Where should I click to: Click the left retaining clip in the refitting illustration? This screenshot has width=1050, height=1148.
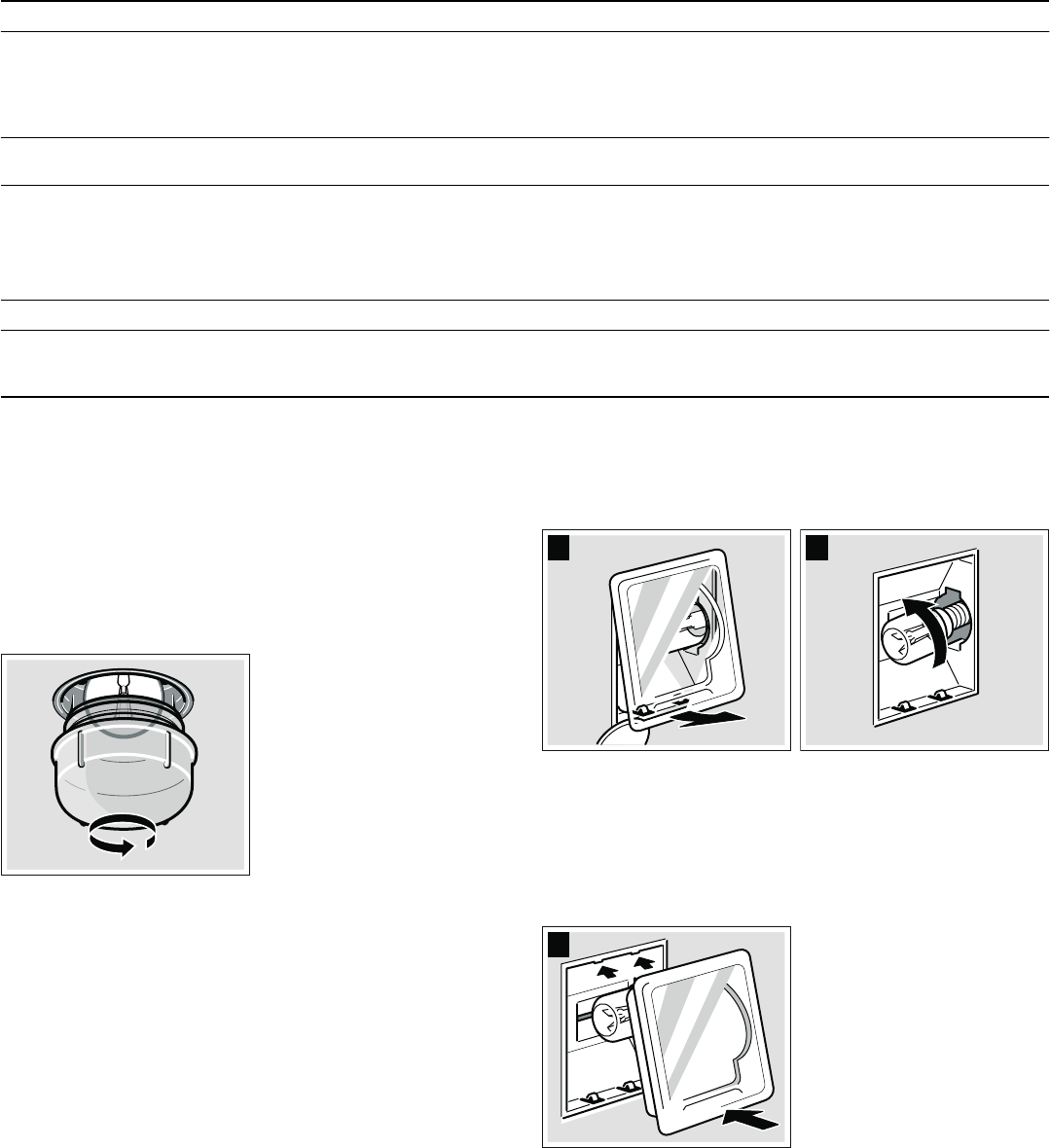click(591, 1096)
